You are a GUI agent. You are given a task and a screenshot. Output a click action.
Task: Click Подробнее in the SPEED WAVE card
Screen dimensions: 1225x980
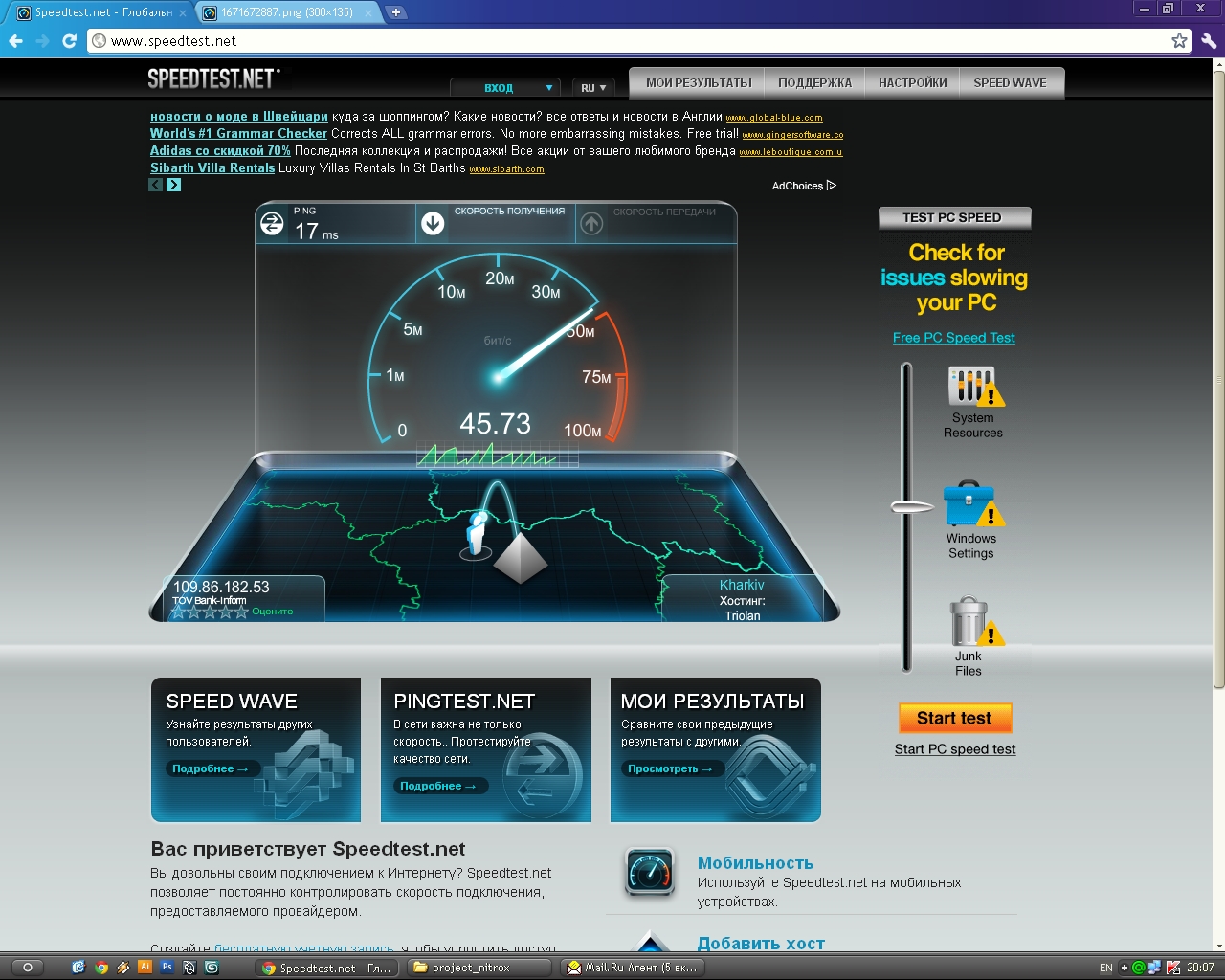[x=211, y=768]
